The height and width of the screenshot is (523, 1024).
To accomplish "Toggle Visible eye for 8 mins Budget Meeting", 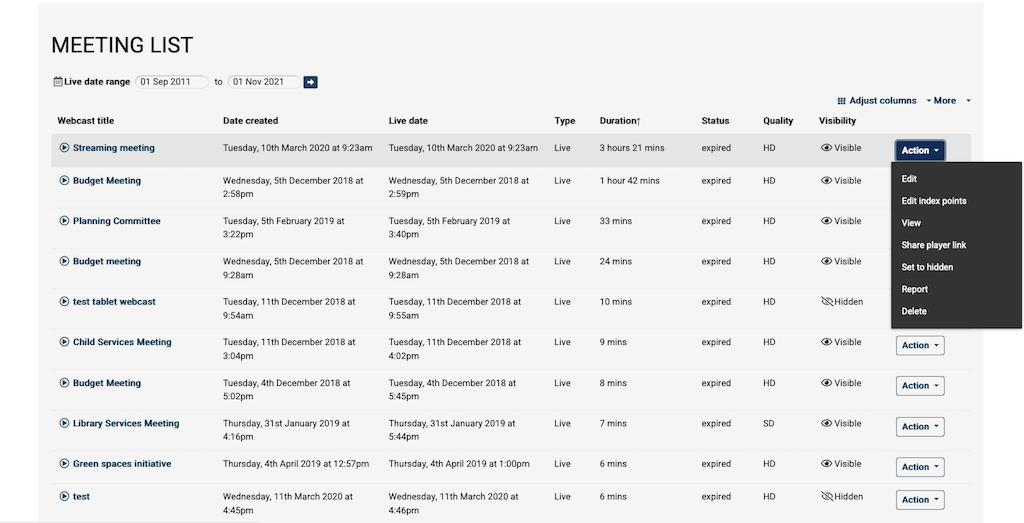I will point(826,383).
